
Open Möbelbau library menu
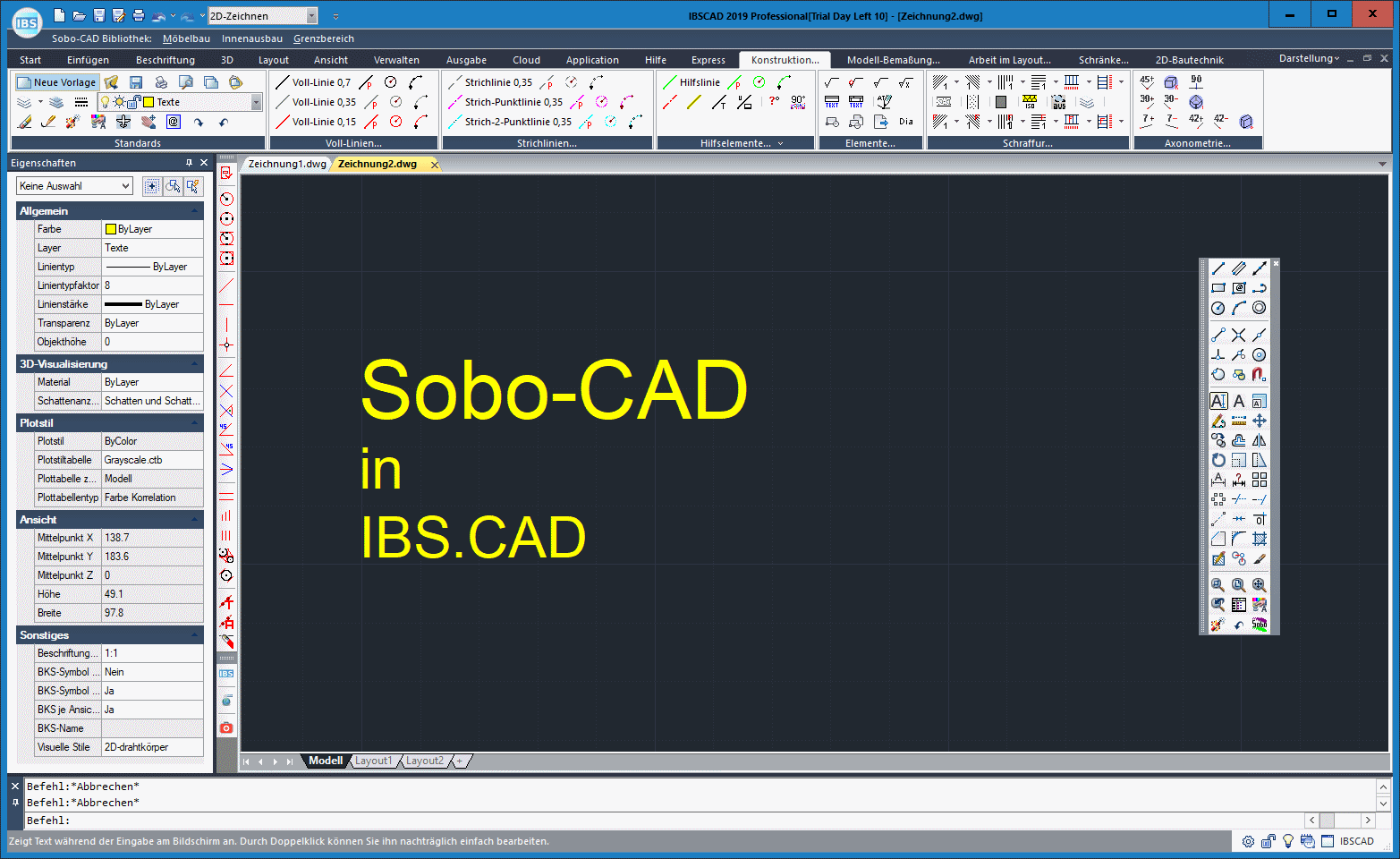click(186, 38)
